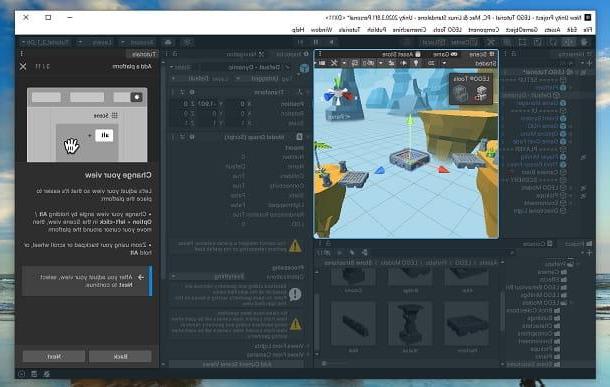
Task: Switch to the Console tab
Action: tap(537, 244)
